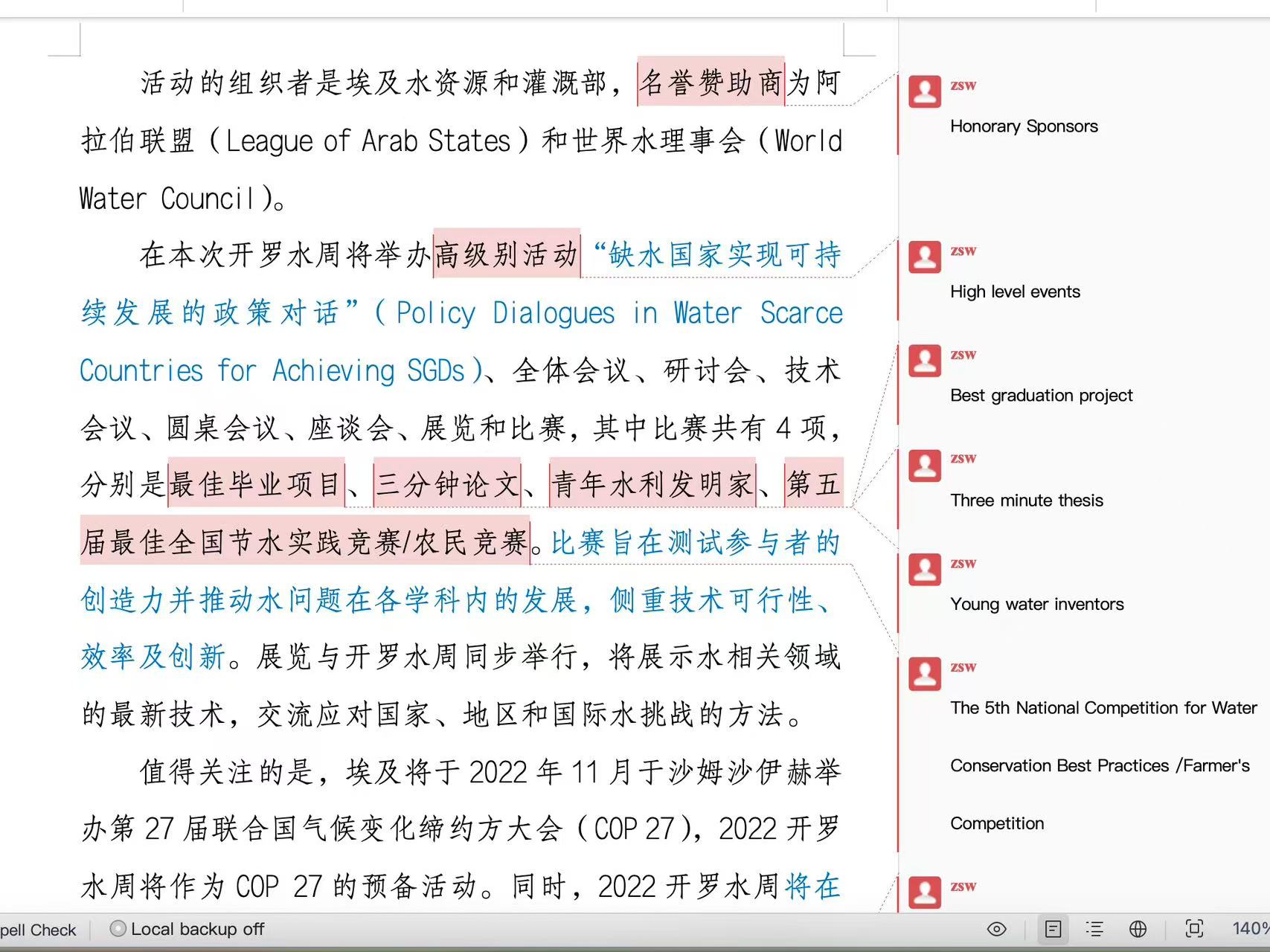The width and height of the screenshot is (1270, 952).
Task: Click the fit page zoom icon
Action: click(1194, 929)
